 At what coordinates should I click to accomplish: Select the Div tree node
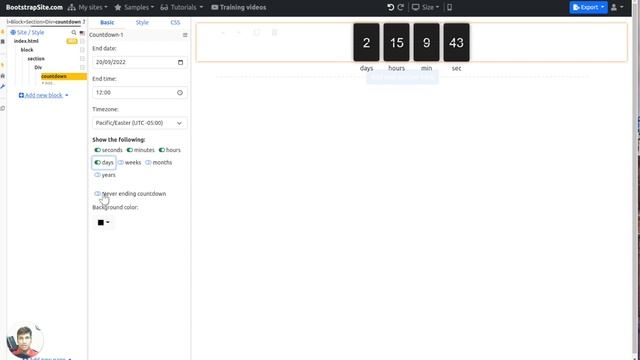click(38, 67)
